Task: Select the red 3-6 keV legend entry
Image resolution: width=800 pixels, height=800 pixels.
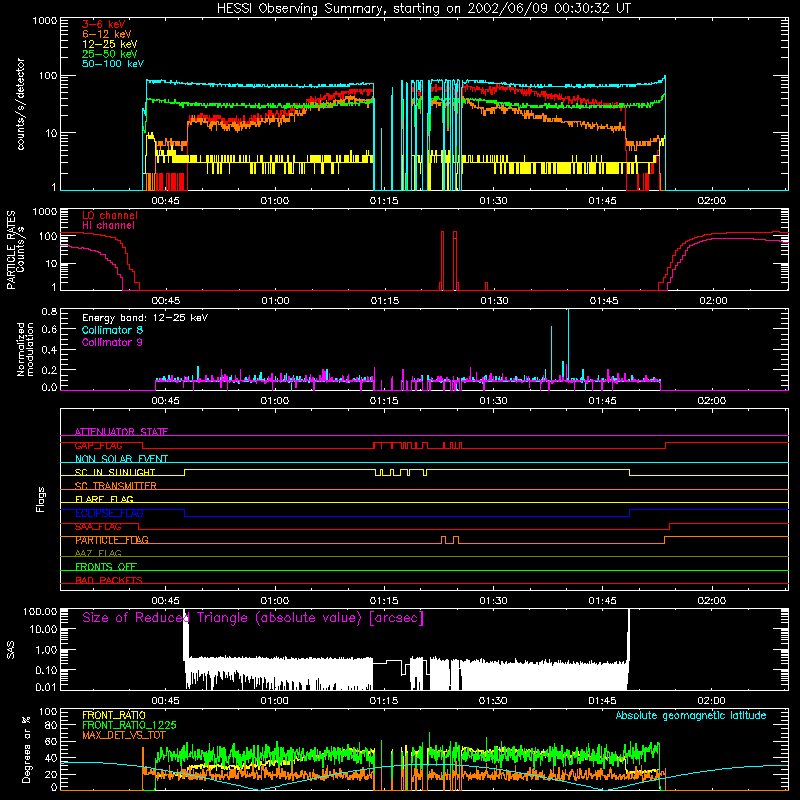Action: coord(104,24)
